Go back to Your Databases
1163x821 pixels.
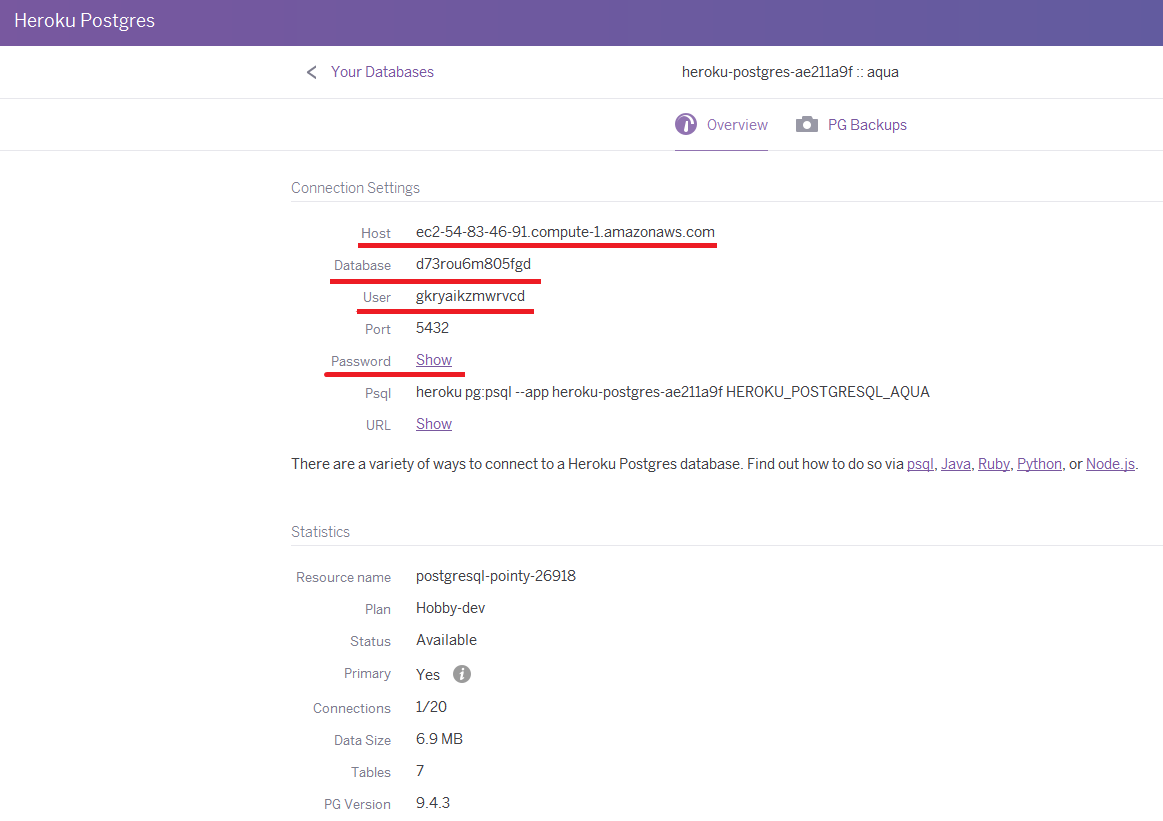coord(382,72)
